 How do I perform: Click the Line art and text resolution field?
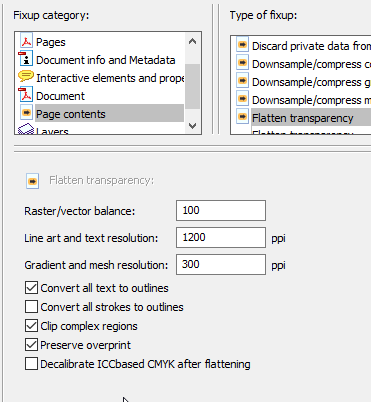pyautogui.click(x=221, y=237)
